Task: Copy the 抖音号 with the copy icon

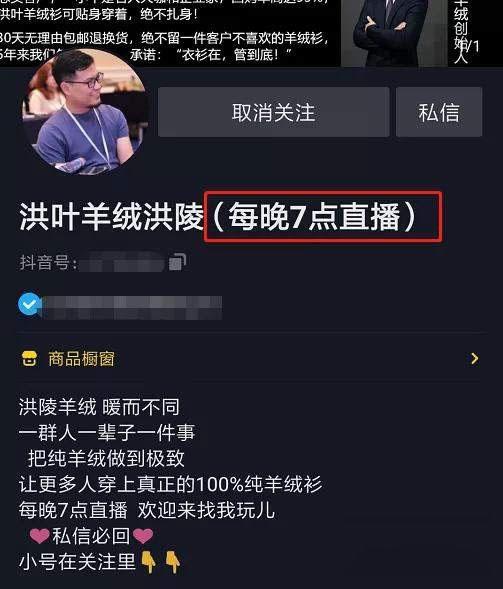Action: click(x=177, y=262)
